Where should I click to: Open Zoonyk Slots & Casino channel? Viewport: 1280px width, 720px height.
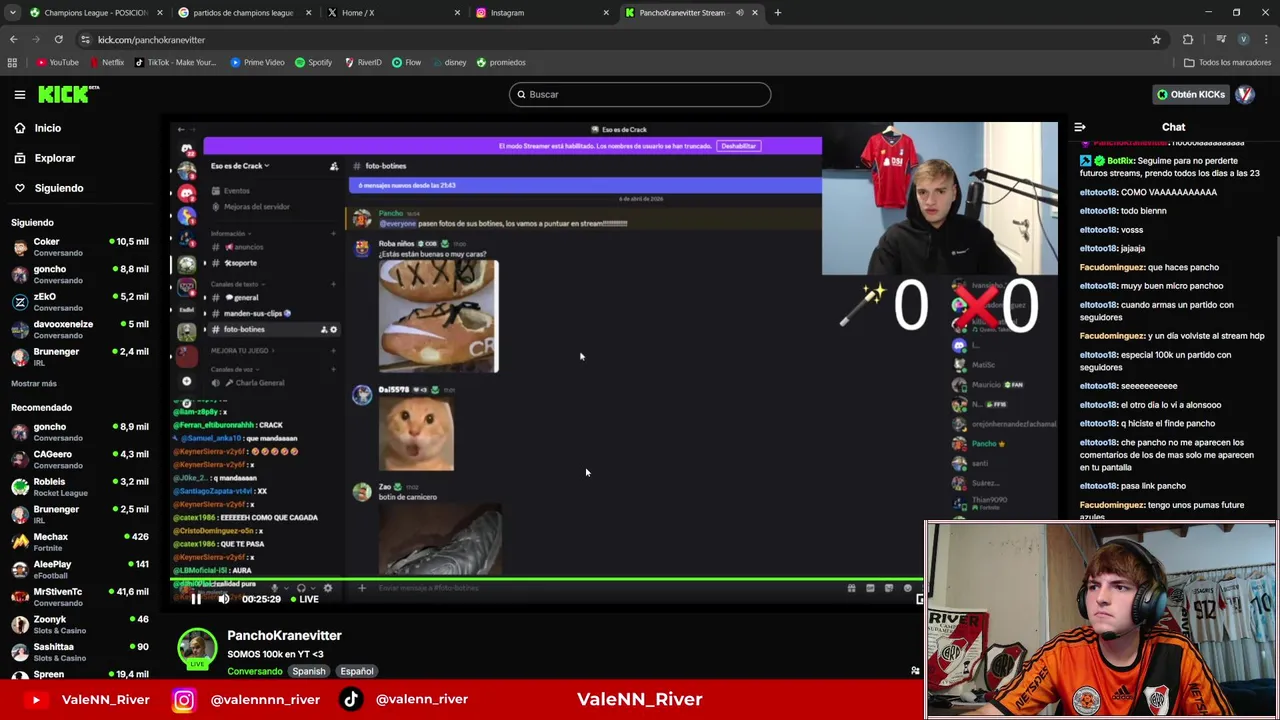pos(80,625)
